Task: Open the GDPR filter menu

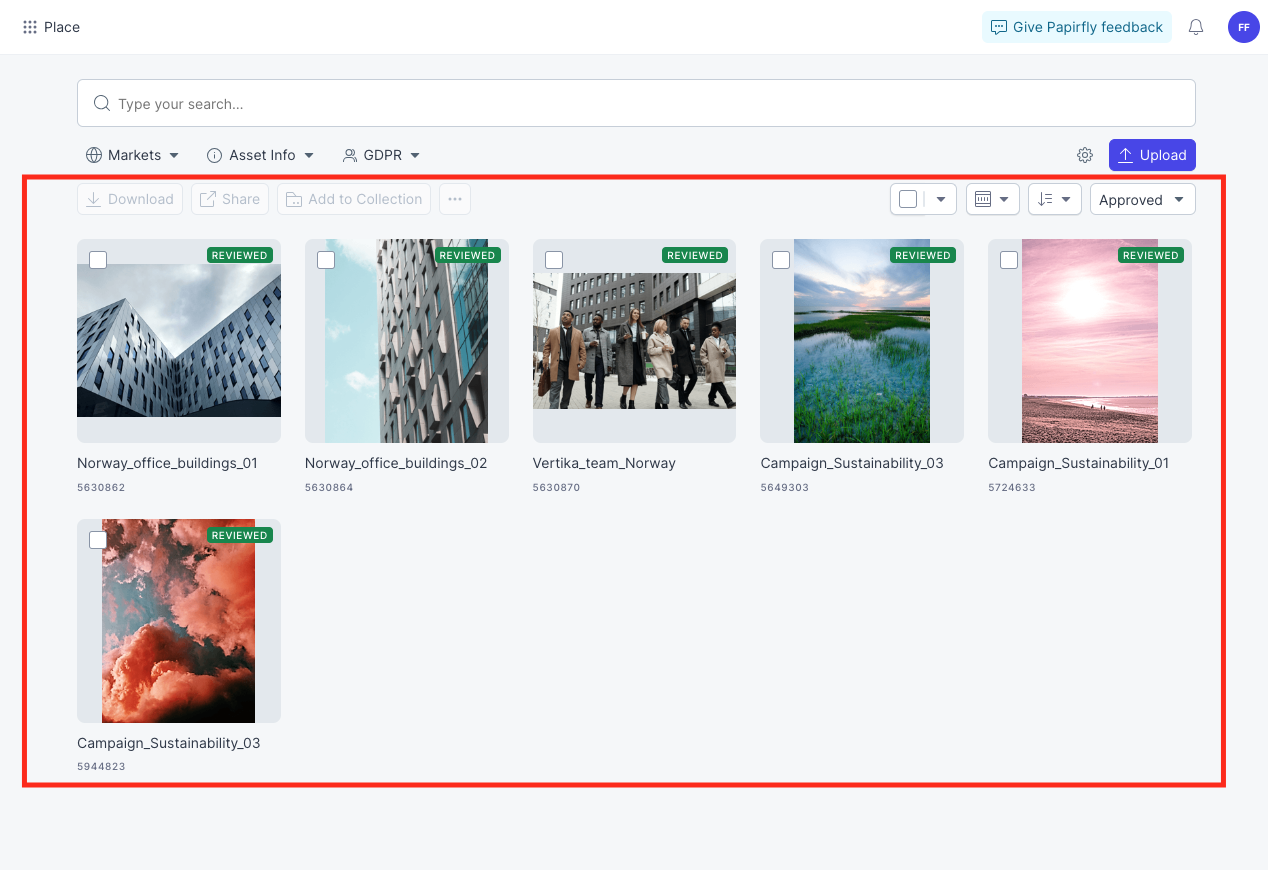Action: pos(382,155)
